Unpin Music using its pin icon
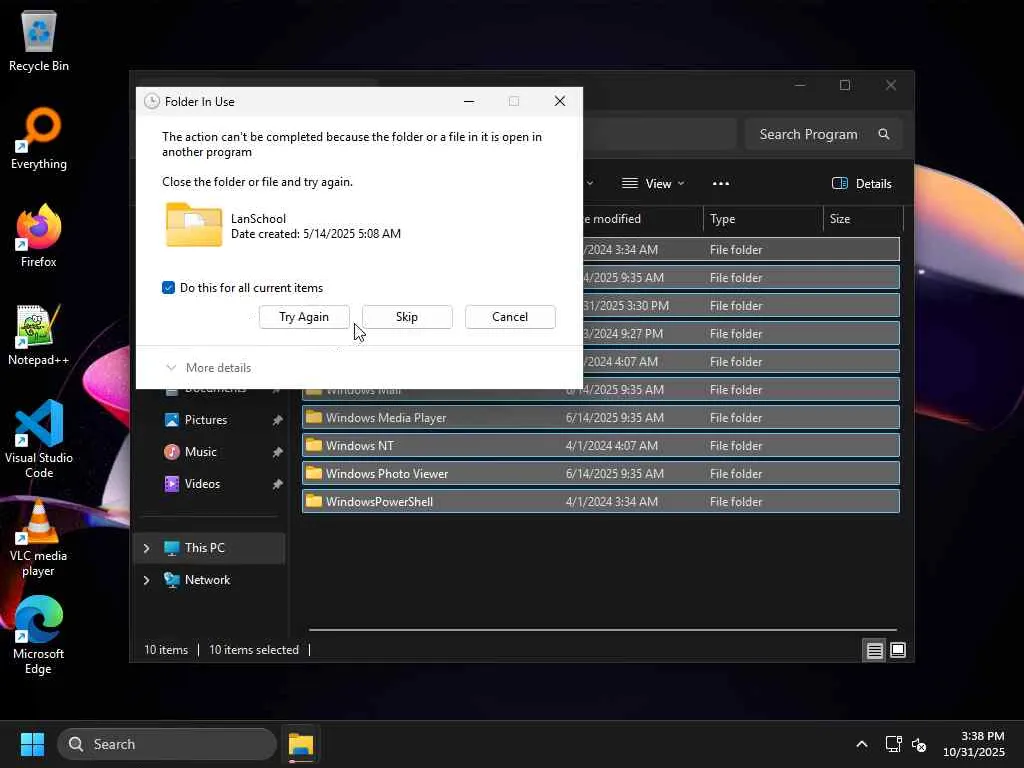 coord(278,452)
